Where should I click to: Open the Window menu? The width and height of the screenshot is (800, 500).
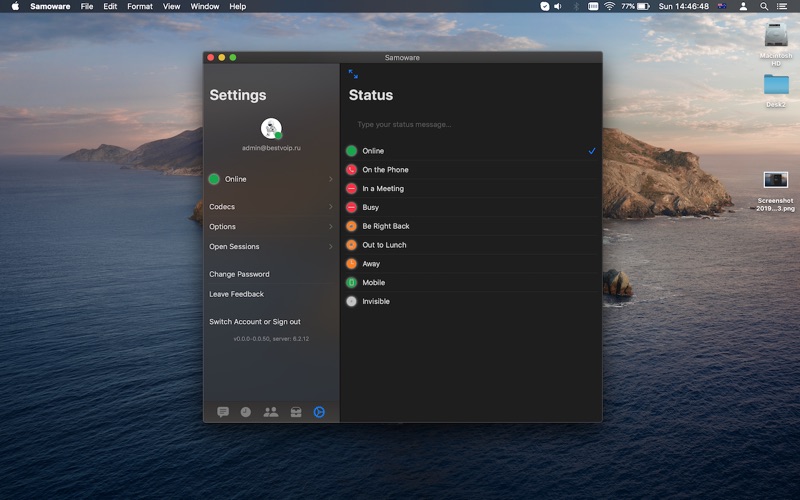[x=205, y=6]
